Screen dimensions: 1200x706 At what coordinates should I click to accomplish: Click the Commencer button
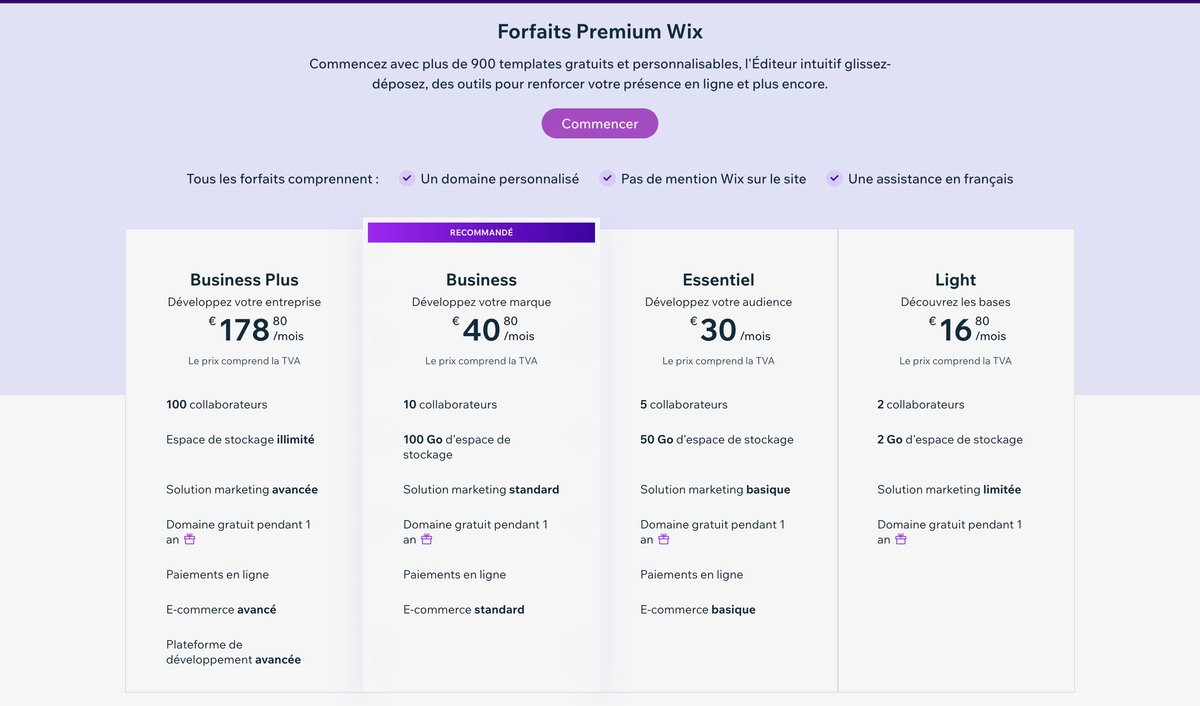tap(599, 123)
